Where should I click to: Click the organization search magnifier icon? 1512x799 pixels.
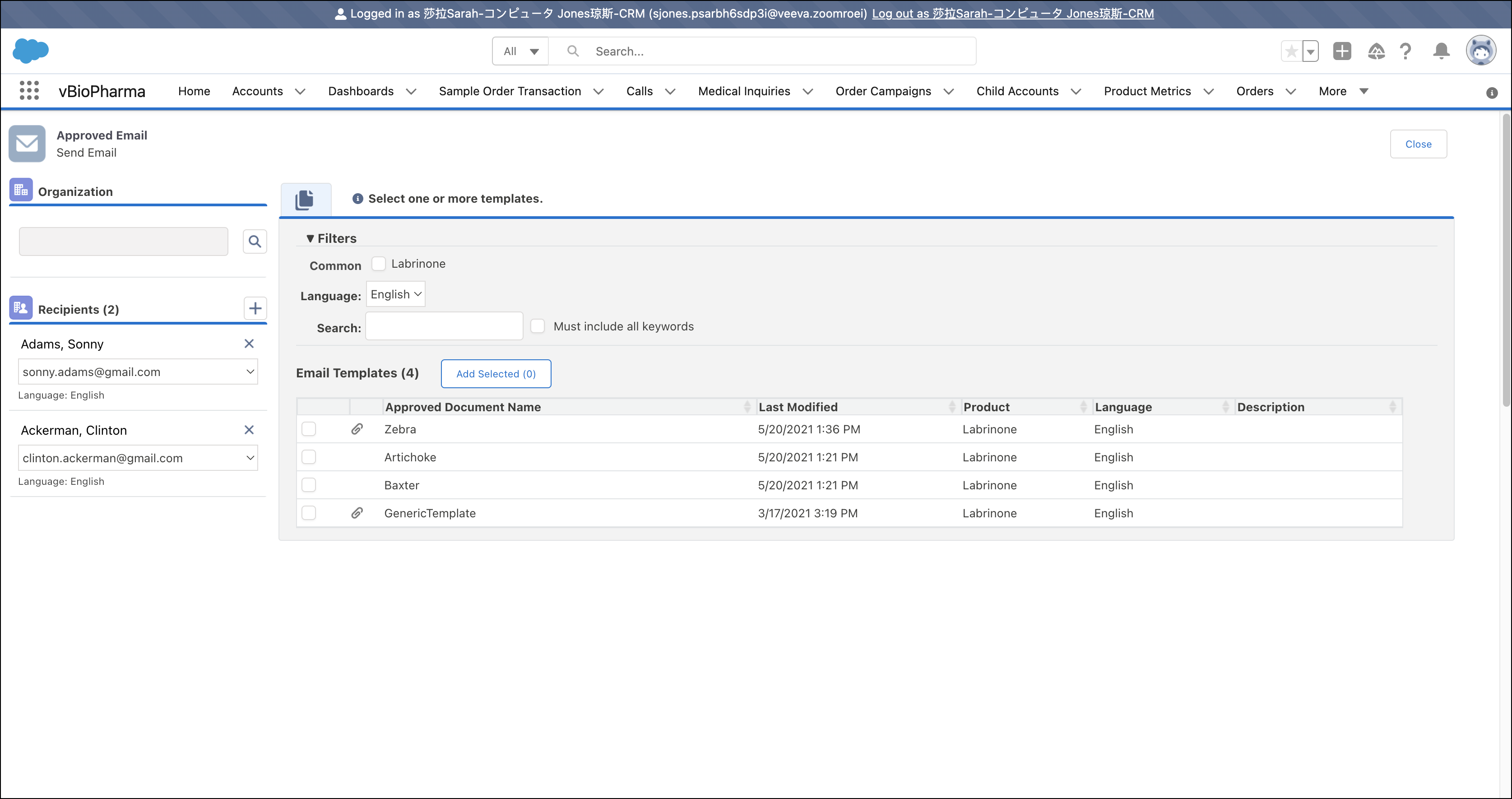[x=255, y=242]
